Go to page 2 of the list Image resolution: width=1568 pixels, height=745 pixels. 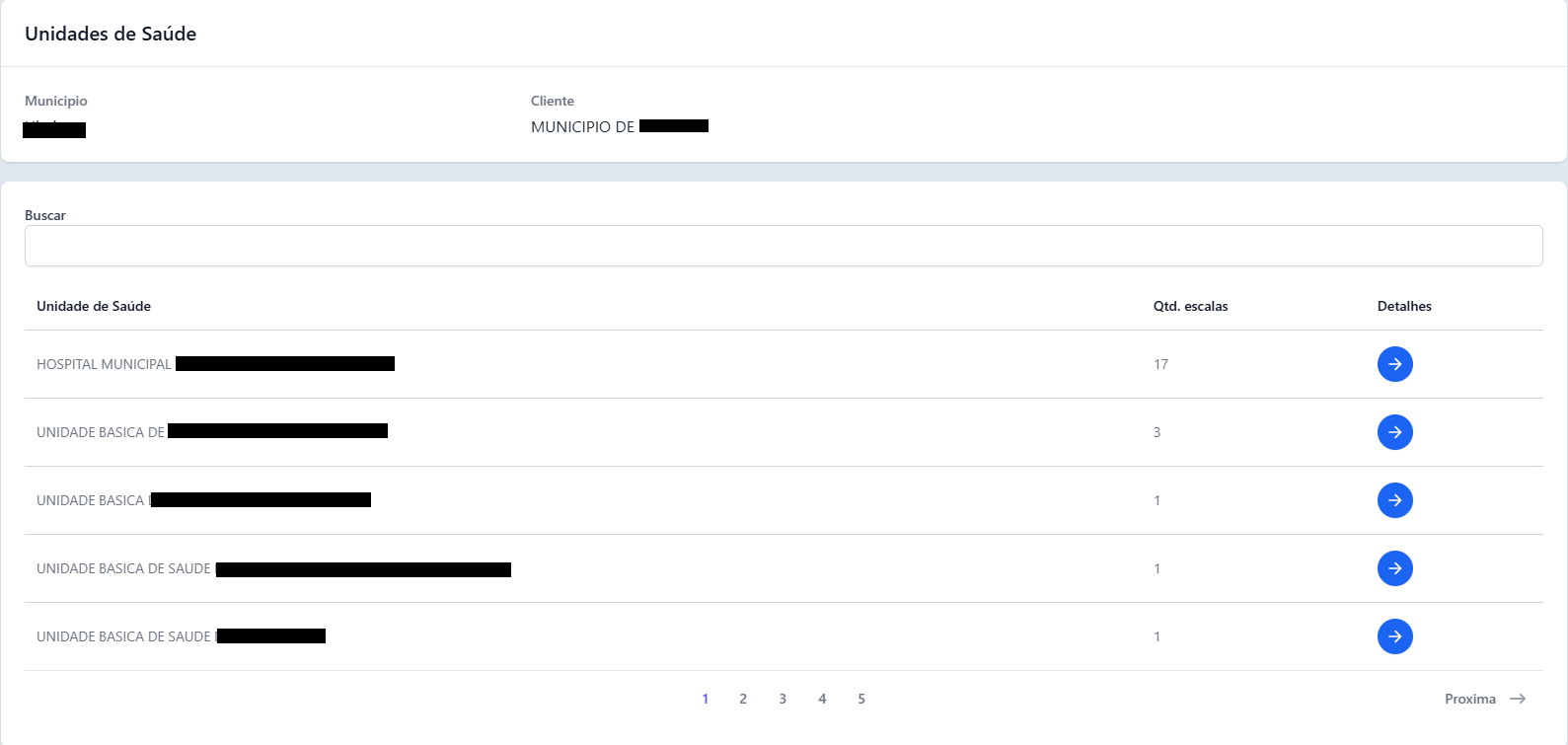click(x=743, y=699)
